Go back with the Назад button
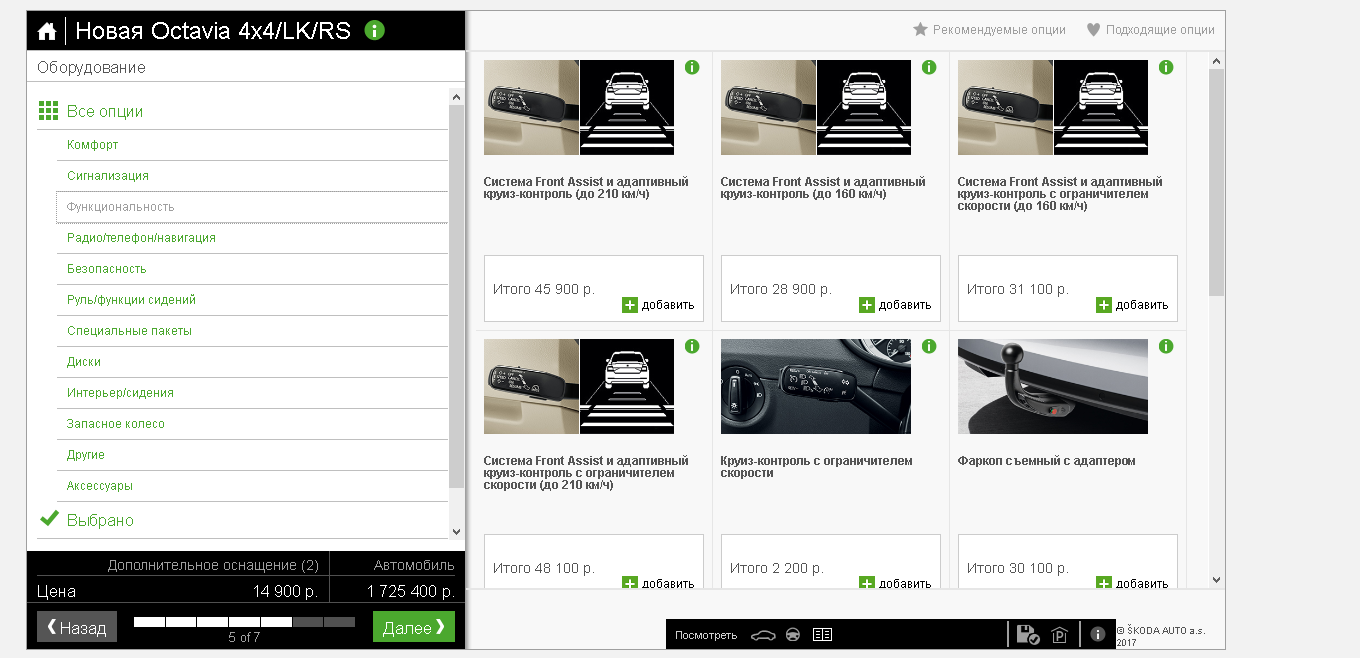The image size is (1360, 658). (x=77, y=627)
